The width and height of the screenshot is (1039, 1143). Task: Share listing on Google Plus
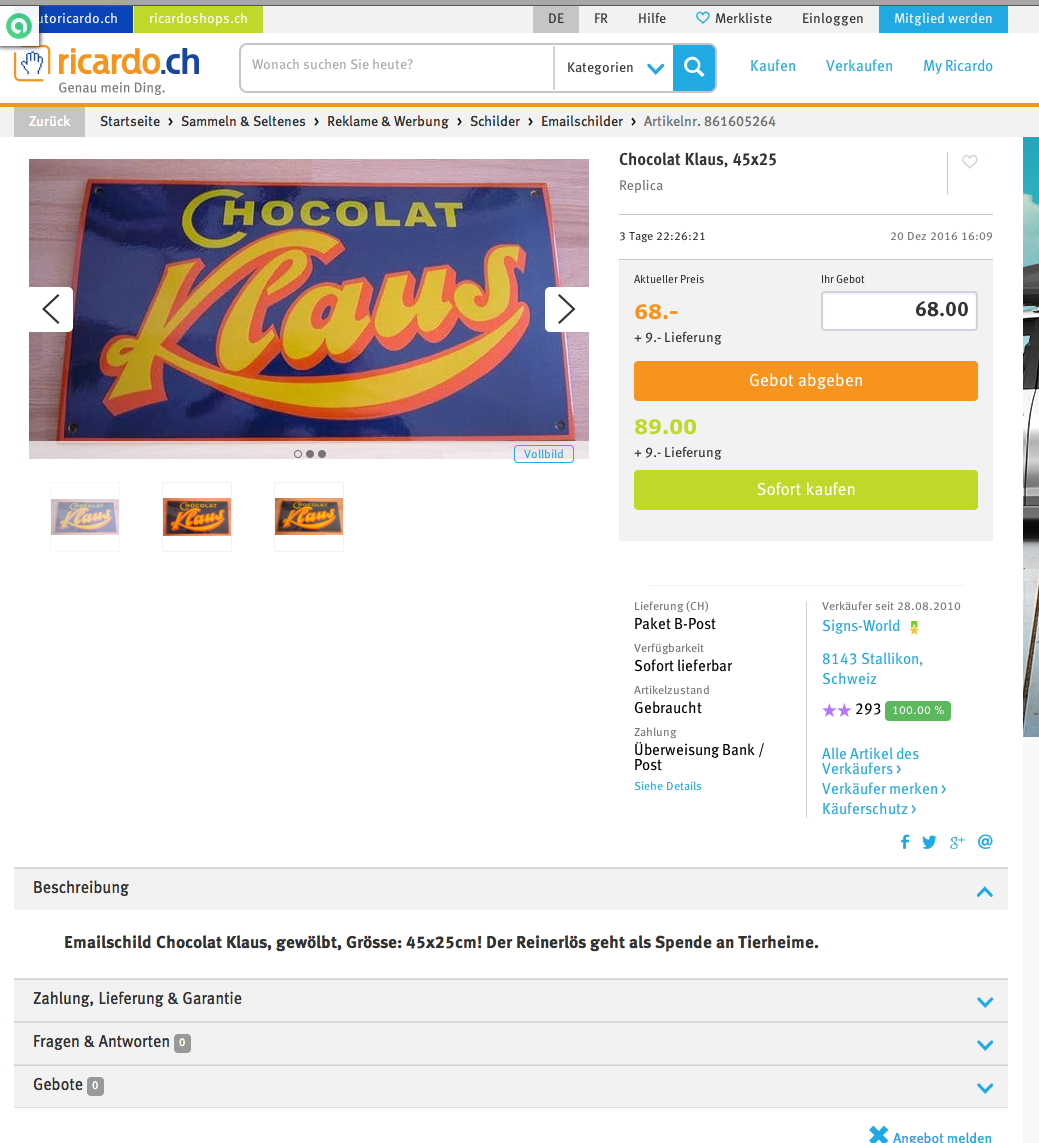pos(957,842)
